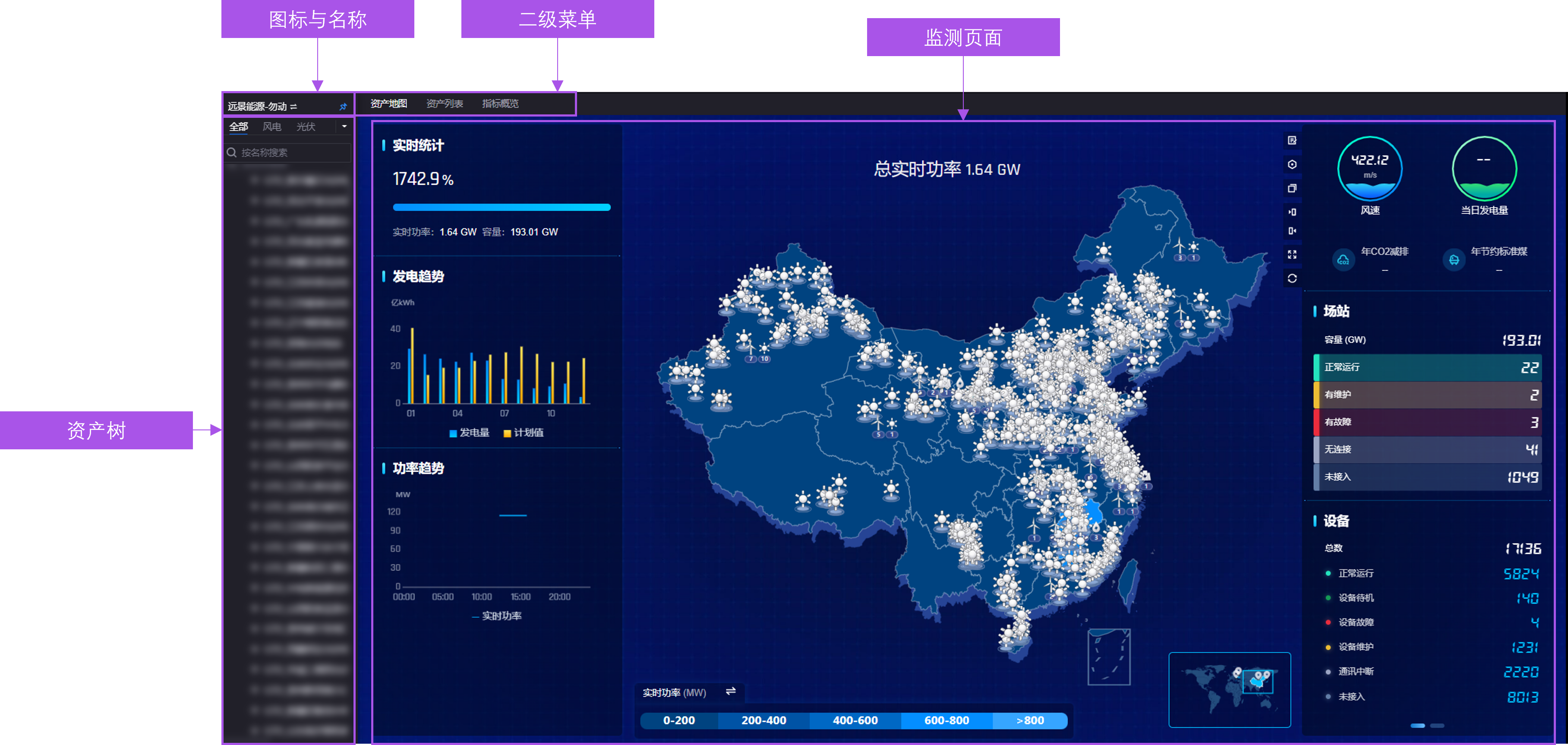Click the circular refresh icon on map toolbar
This screenshot has height=745, width=1568.
tap(1292, 278)
